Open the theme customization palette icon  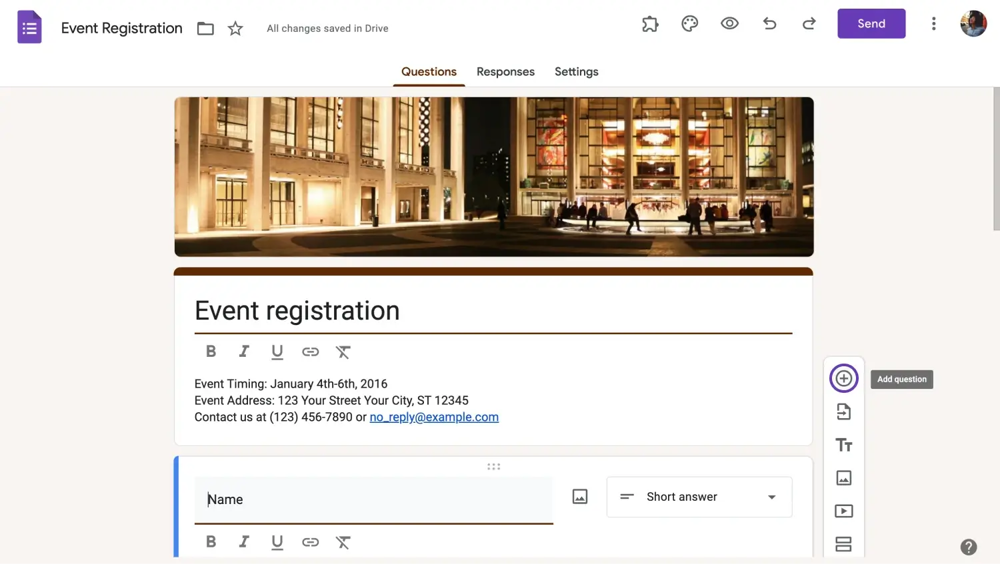690,24
